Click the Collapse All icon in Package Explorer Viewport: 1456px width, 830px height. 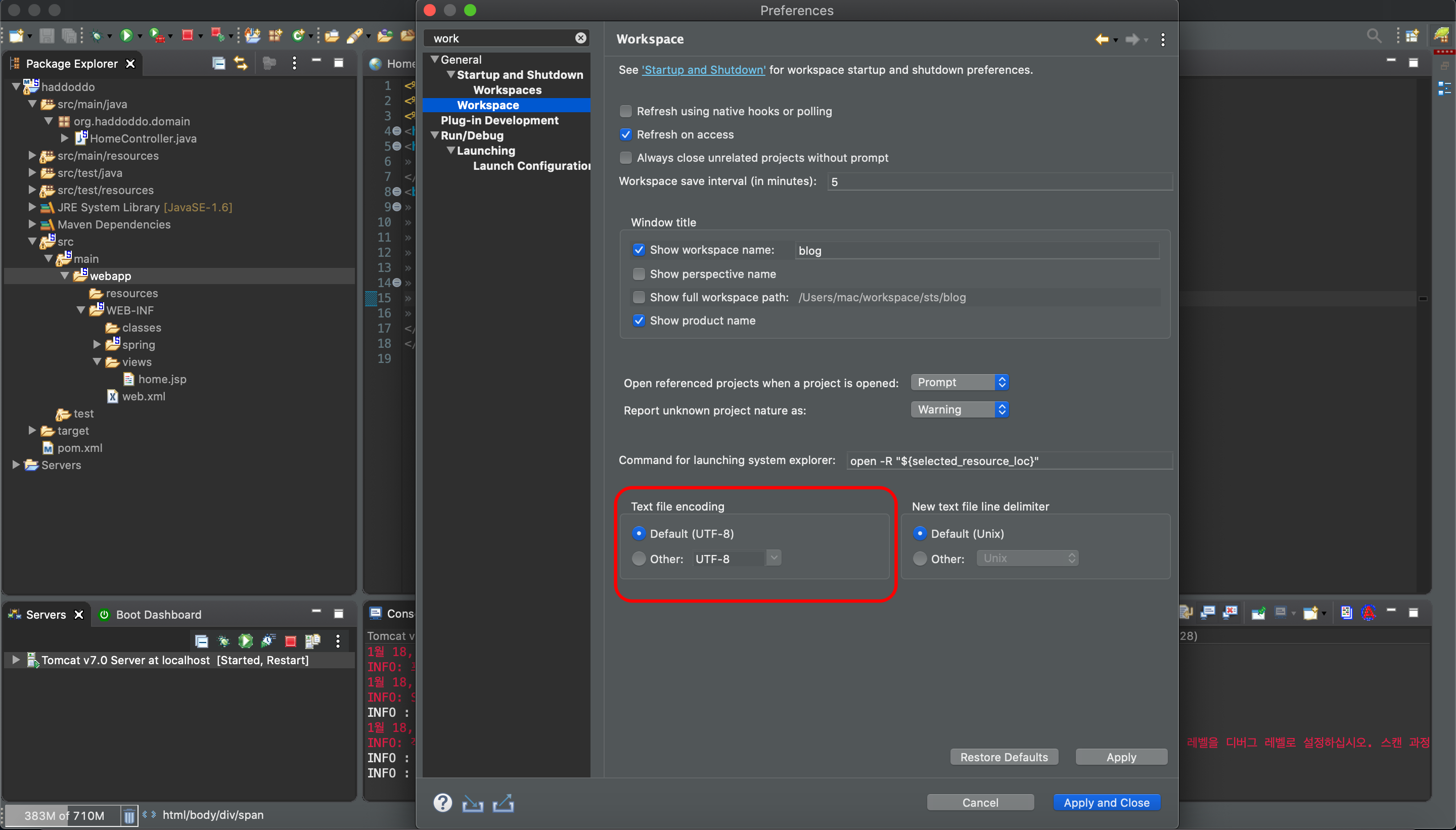(x=218, y=63)
